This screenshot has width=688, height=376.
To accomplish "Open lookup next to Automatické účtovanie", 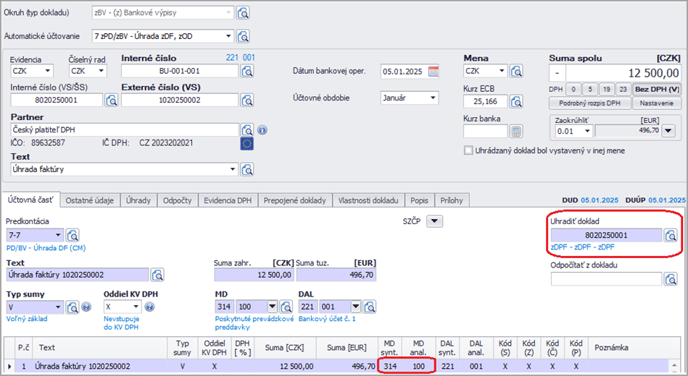I will [243, 36].
